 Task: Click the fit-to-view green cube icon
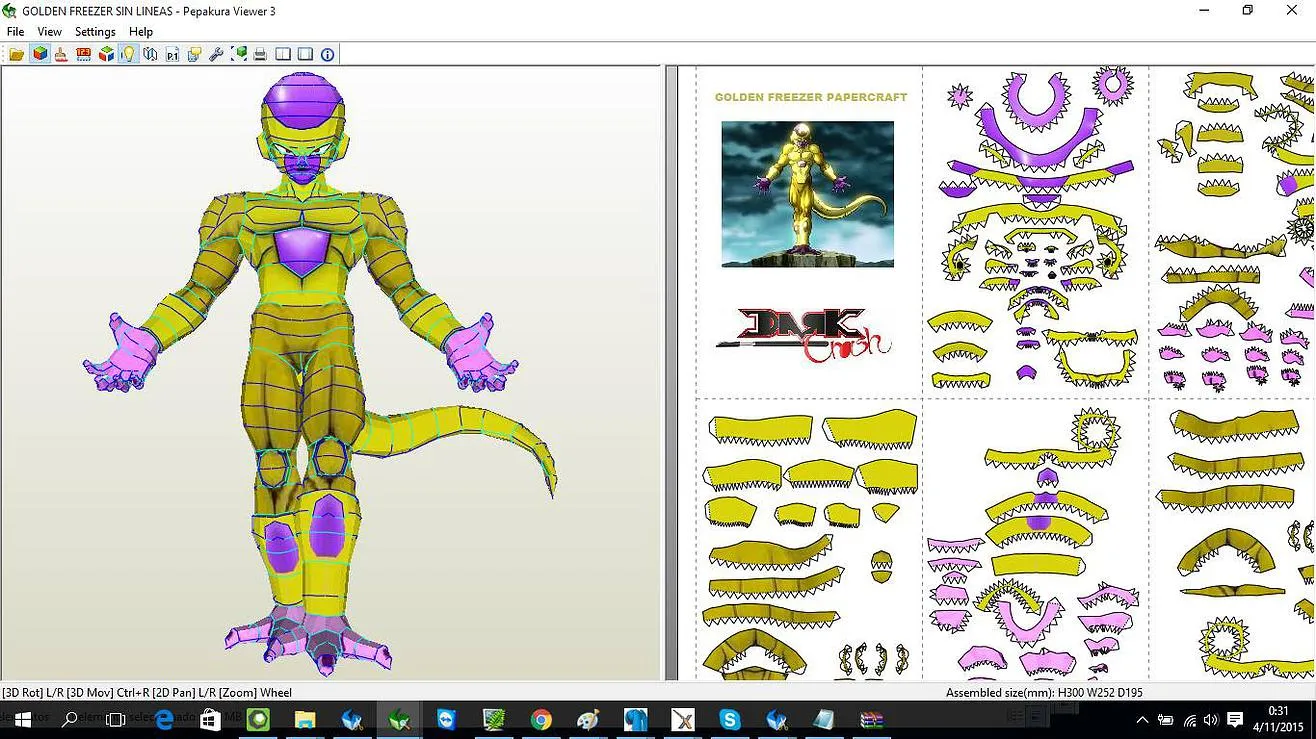click(x=239, y=54)
